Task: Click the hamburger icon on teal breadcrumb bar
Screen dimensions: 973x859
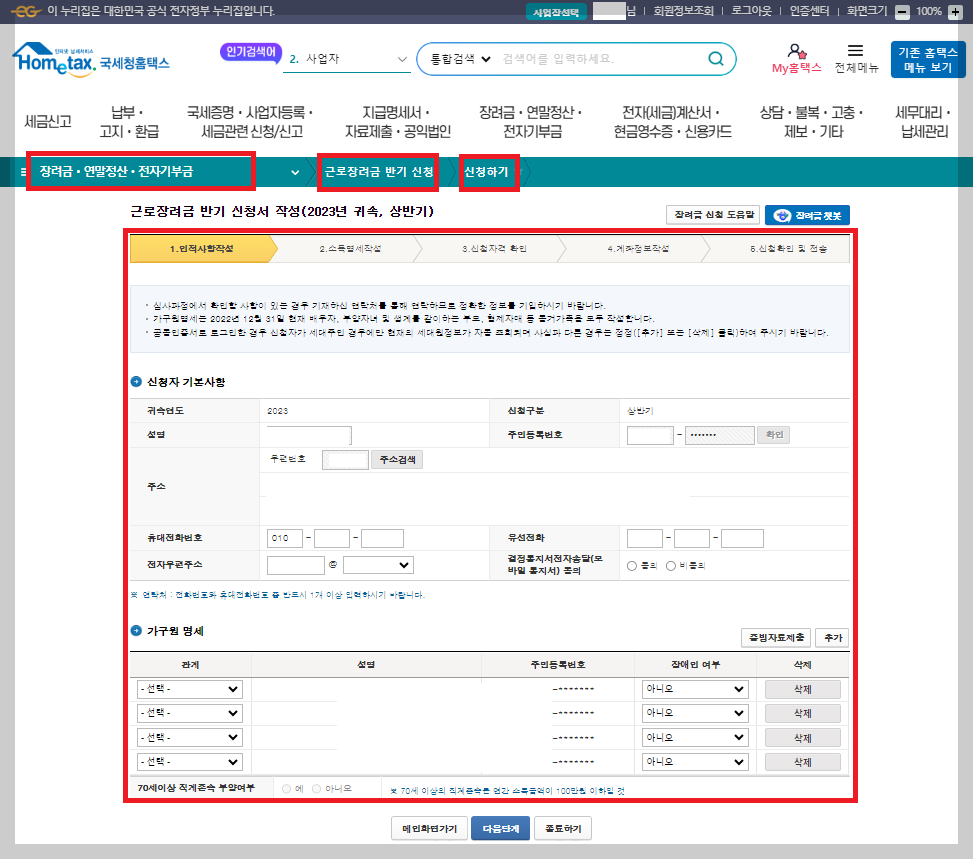Action: [23, 172]
